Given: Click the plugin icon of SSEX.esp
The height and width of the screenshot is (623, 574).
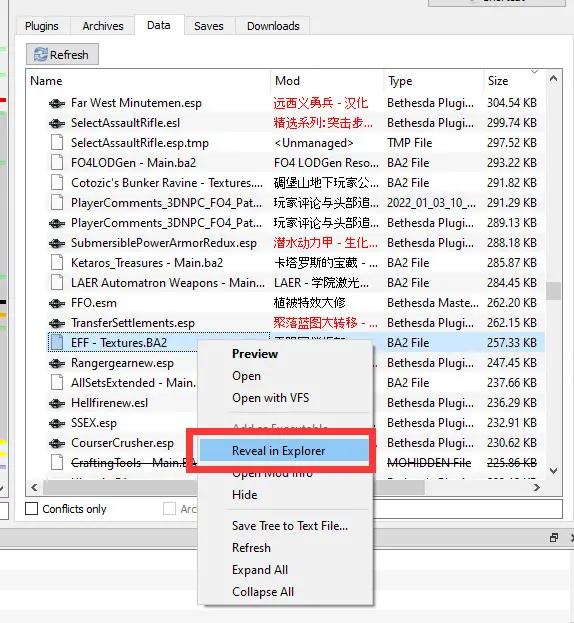Looking at the screenshot, I should tap(57, 424).
